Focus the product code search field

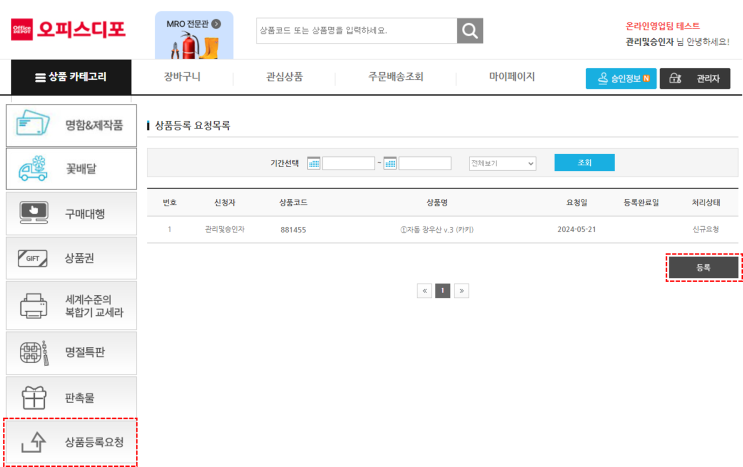point(356,31)
